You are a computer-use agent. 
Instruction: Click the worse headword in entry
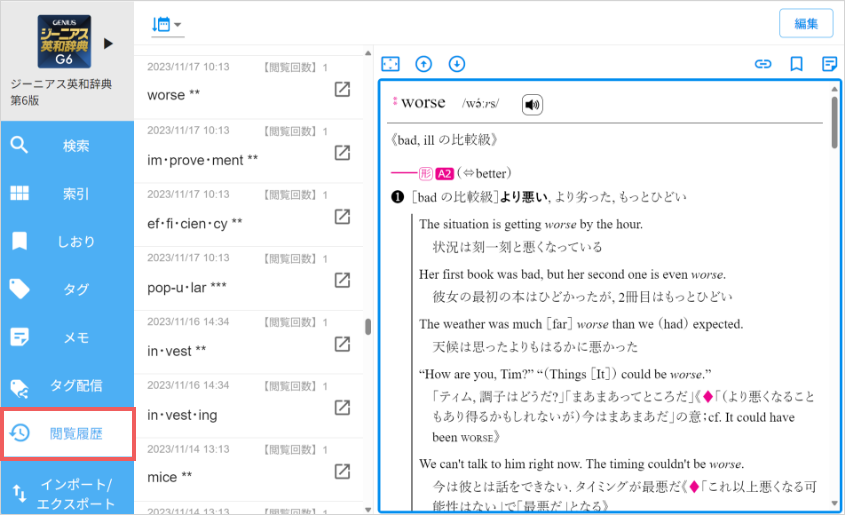click(423, 103)
